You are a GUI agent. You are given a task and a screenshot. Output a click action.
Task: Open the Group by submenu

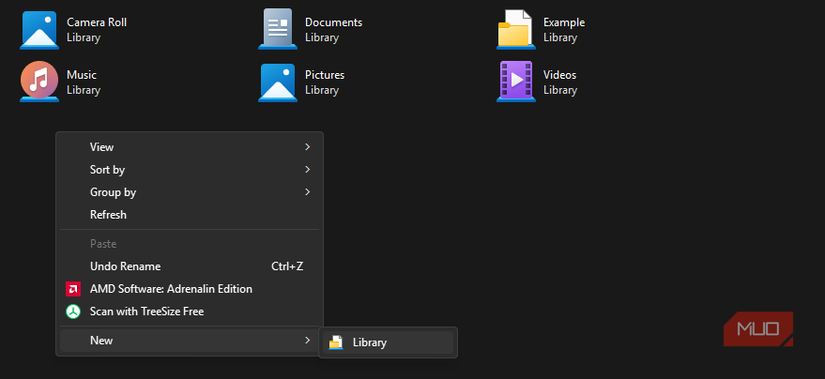(189, 192)
